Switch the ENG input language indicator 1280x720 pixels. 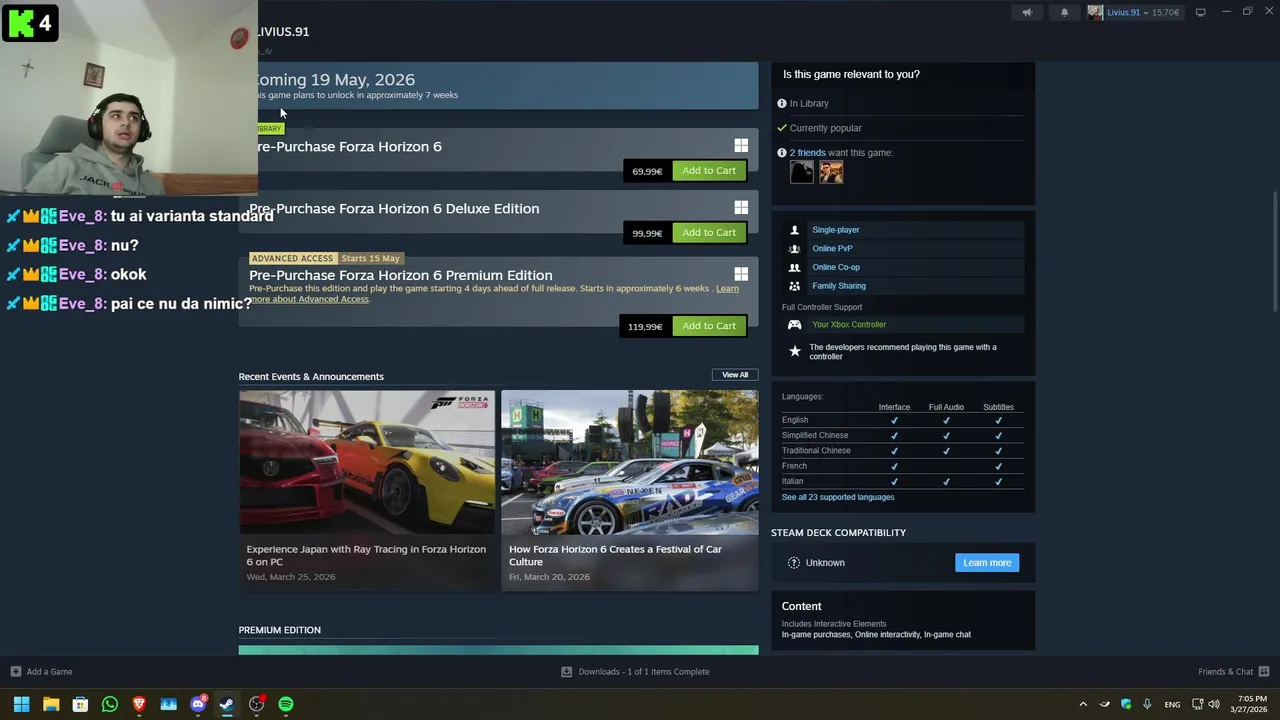(1172, 704)
